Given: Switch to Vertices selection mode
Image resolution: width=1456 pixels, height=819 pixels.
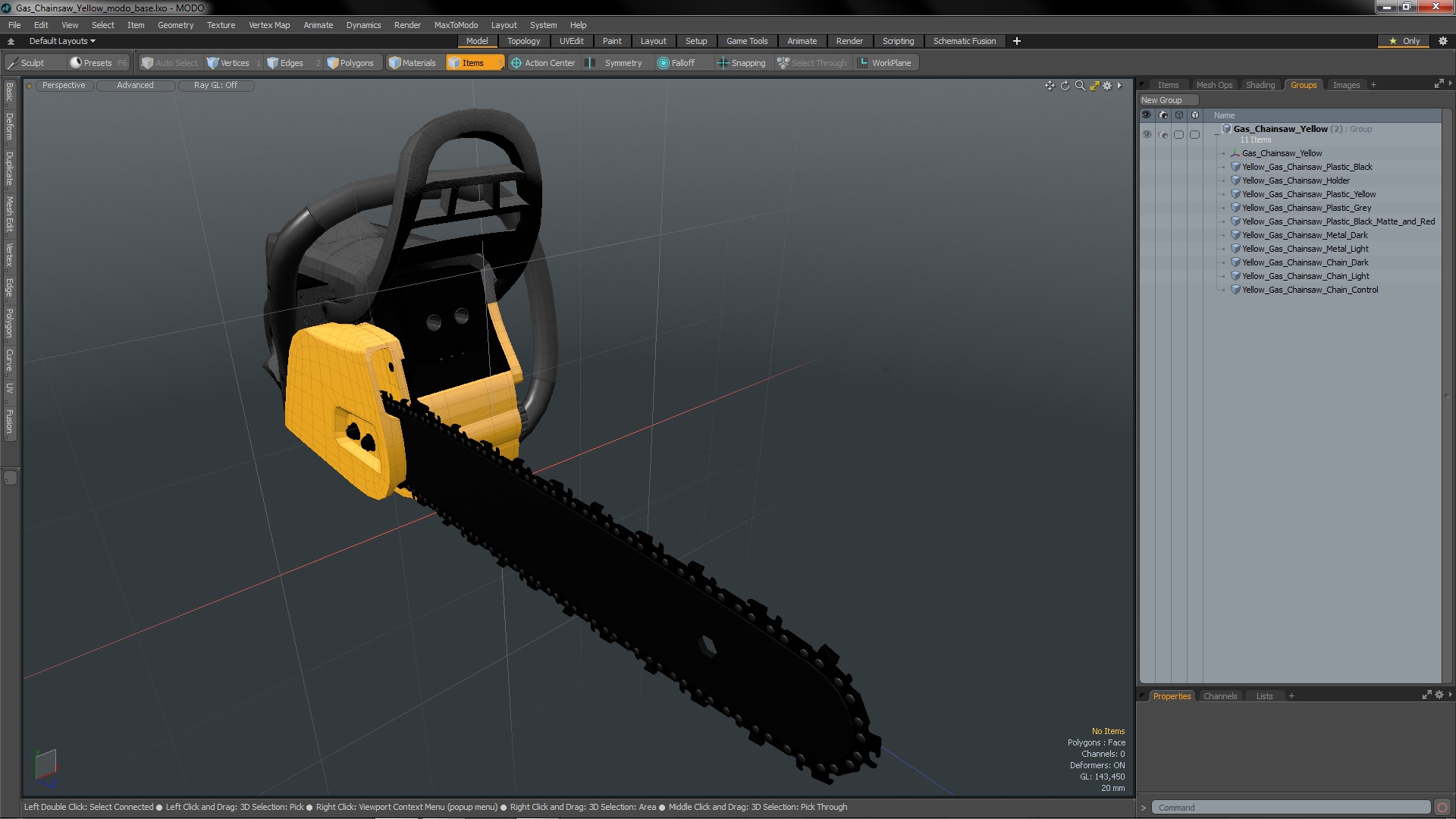Looking at the screenshot, I should pos(234,63).
